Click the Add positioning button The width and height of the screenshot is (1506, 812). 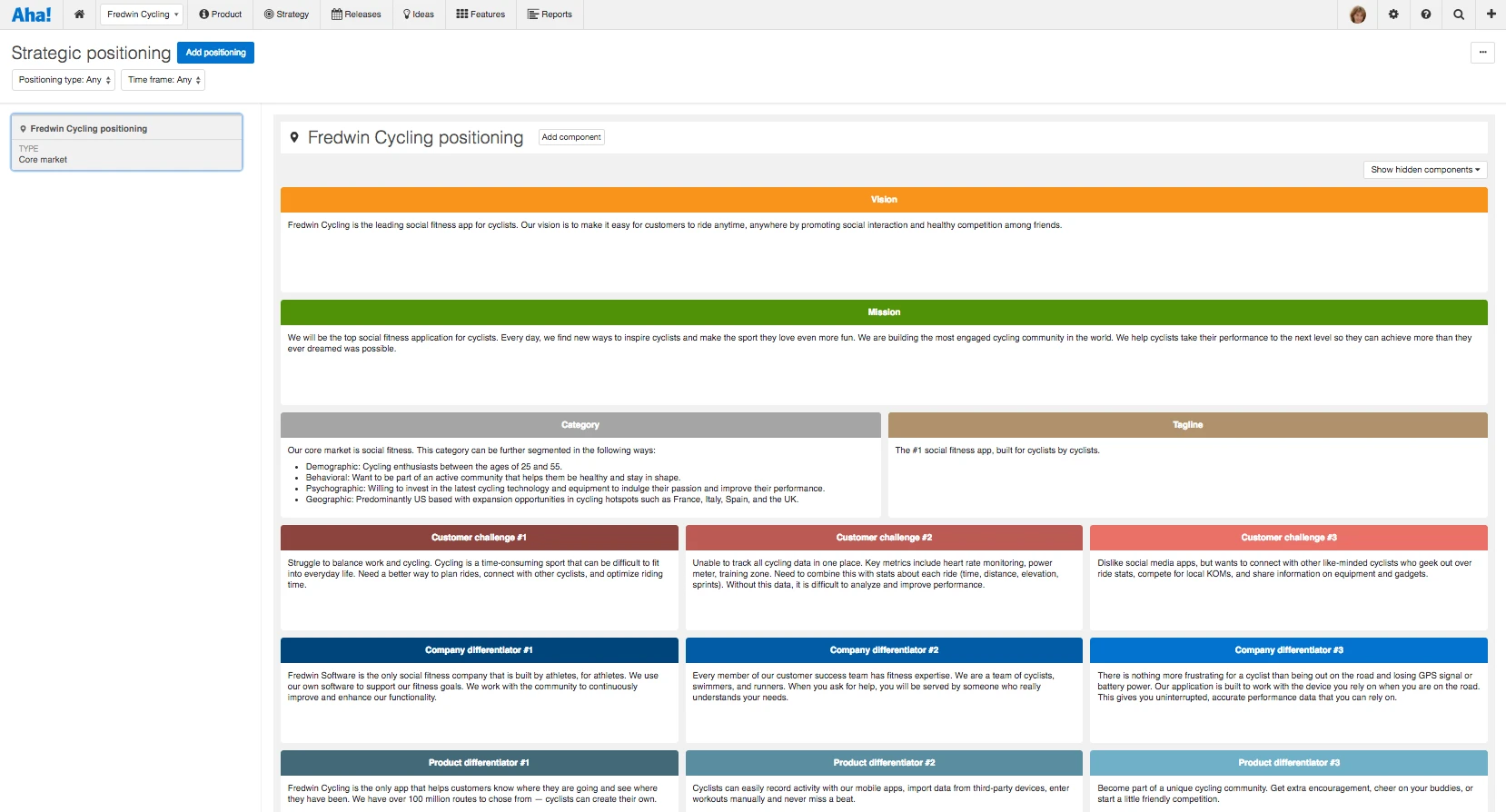(x=215, y=53)
